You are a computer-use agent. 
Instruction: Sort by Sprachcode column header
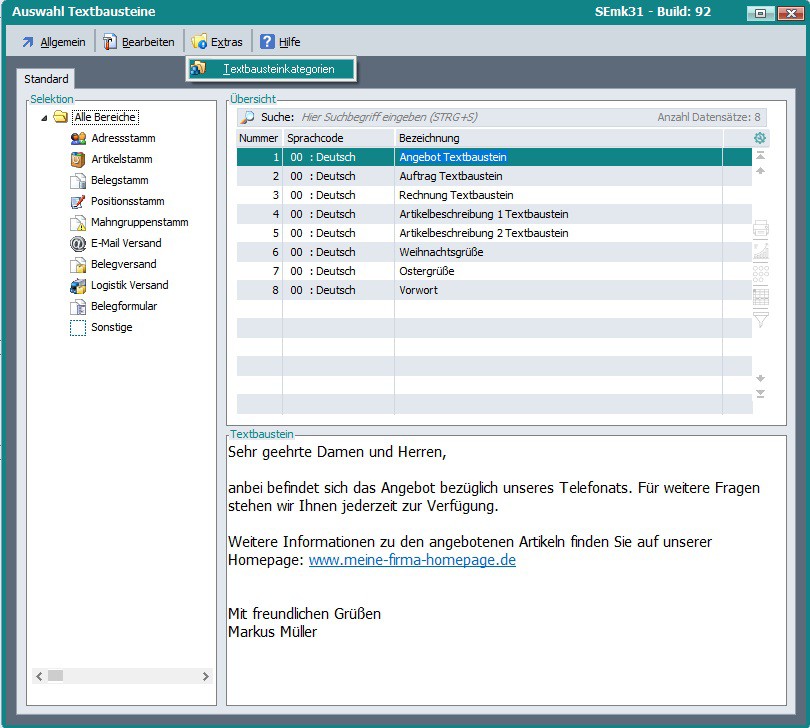tap(338, 138)
